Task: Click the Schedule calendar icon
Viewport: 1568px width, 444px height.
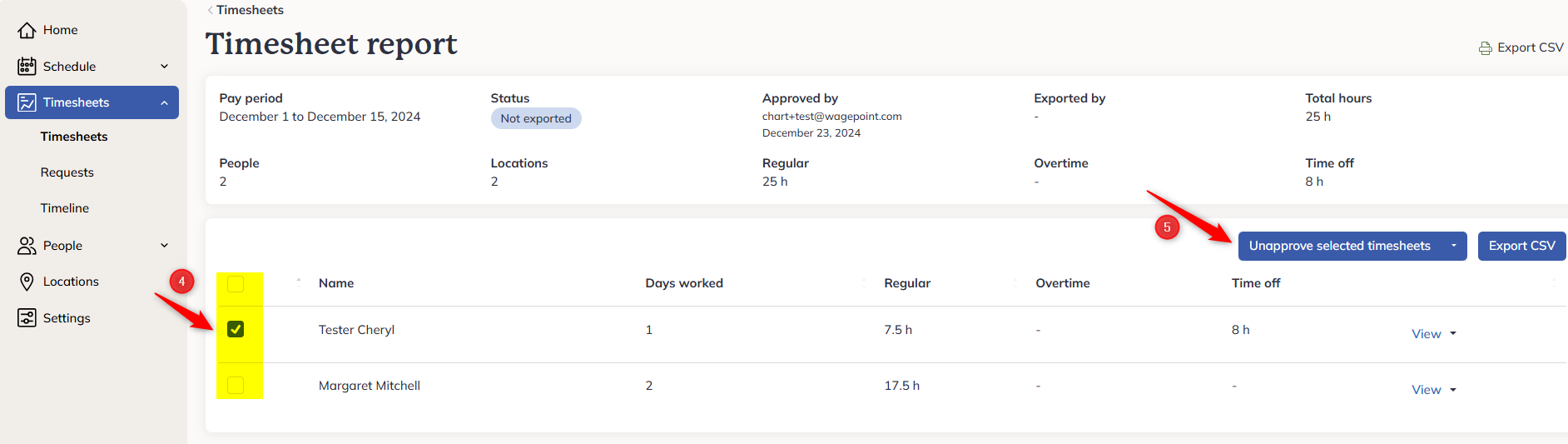Action: click(x=27, y=66)
